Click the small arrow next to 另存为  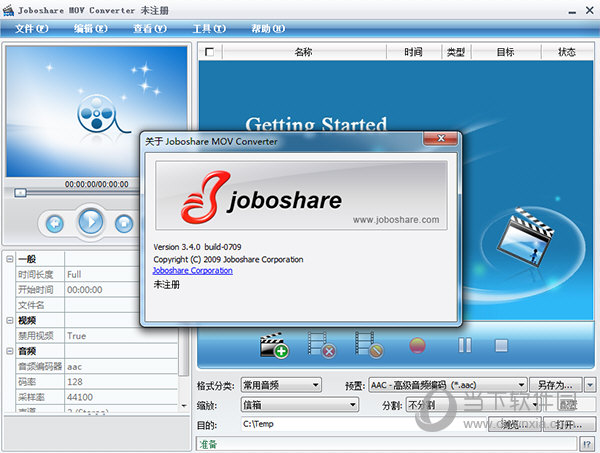(590, 385)
